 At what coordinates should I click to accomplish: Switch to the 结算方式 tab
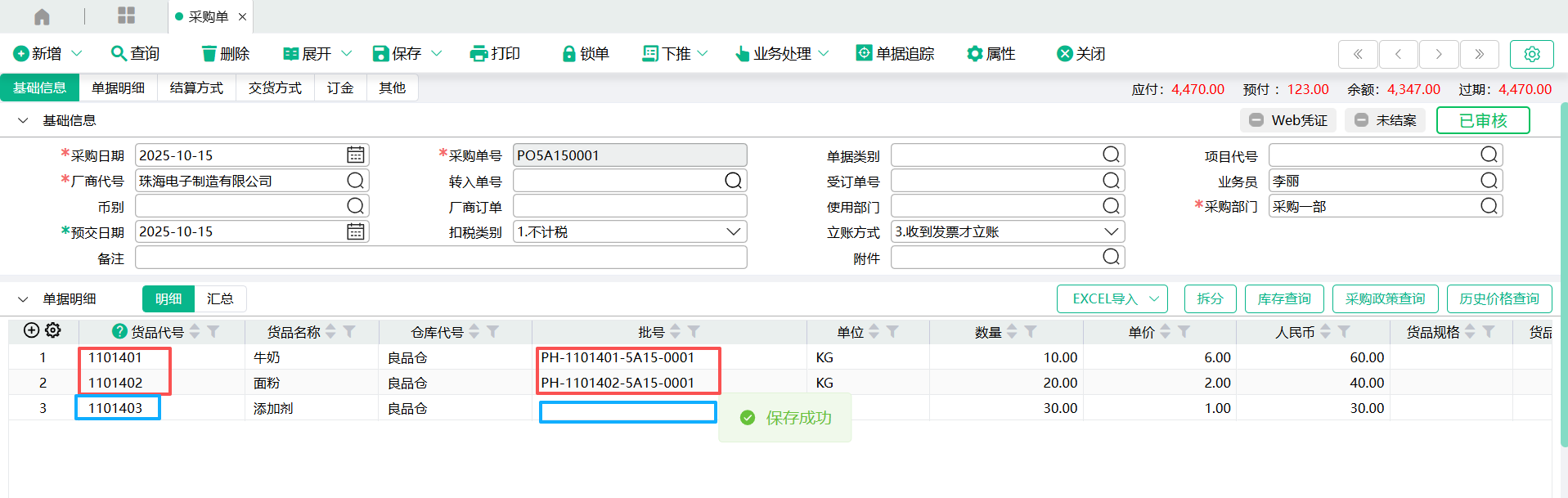pyautogui.click(x=196, y=87)
